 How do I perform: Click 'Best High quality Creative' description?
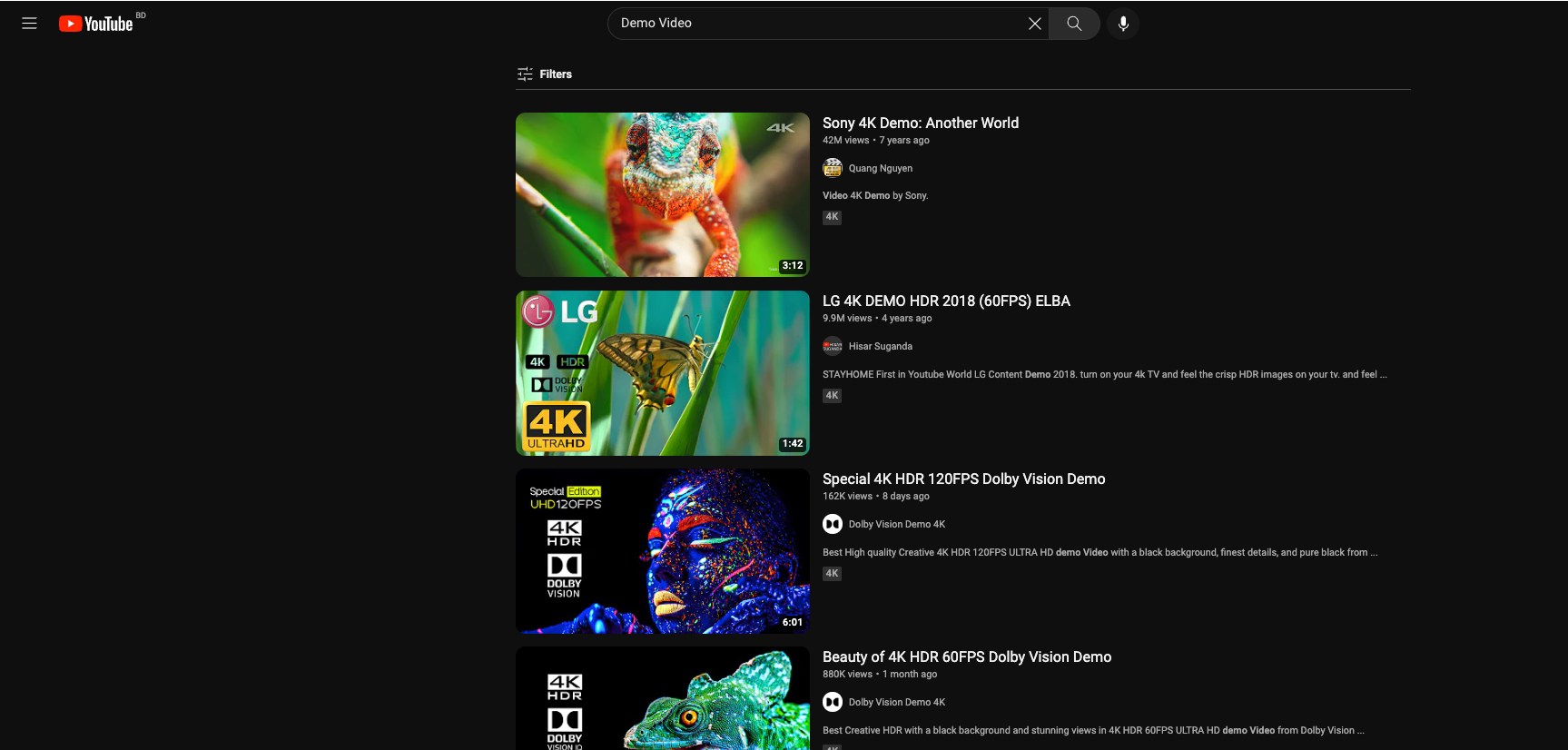click(x=1100, y=552)
